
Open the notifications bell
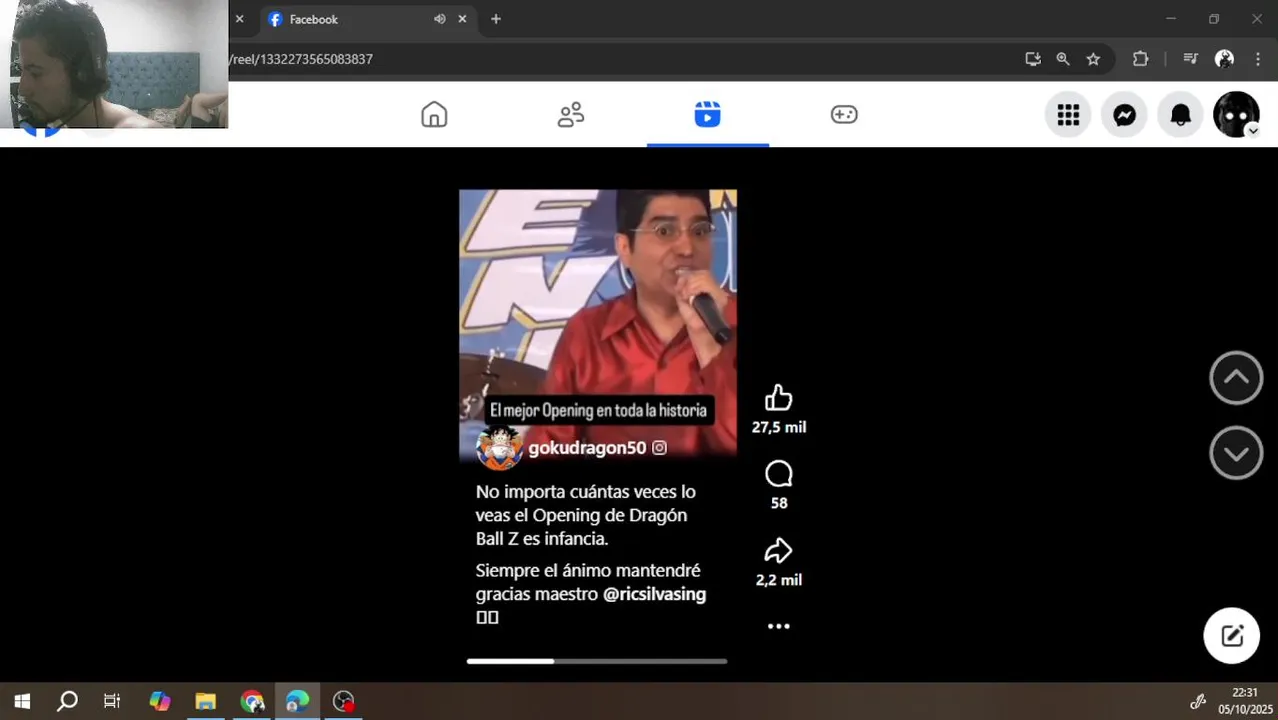pyautogui.click(x=1180, y=115)
